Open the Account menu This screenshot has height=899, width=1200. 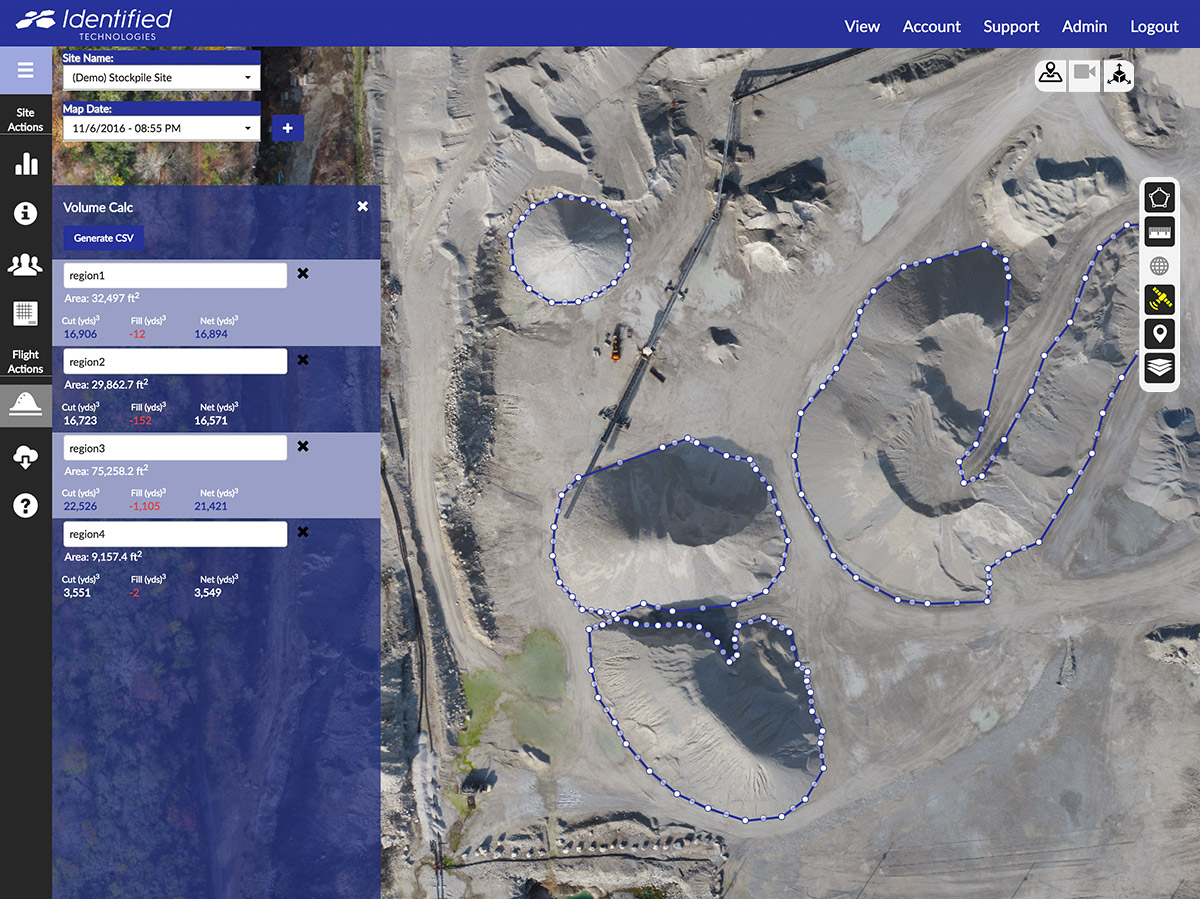tap(931, 27)
